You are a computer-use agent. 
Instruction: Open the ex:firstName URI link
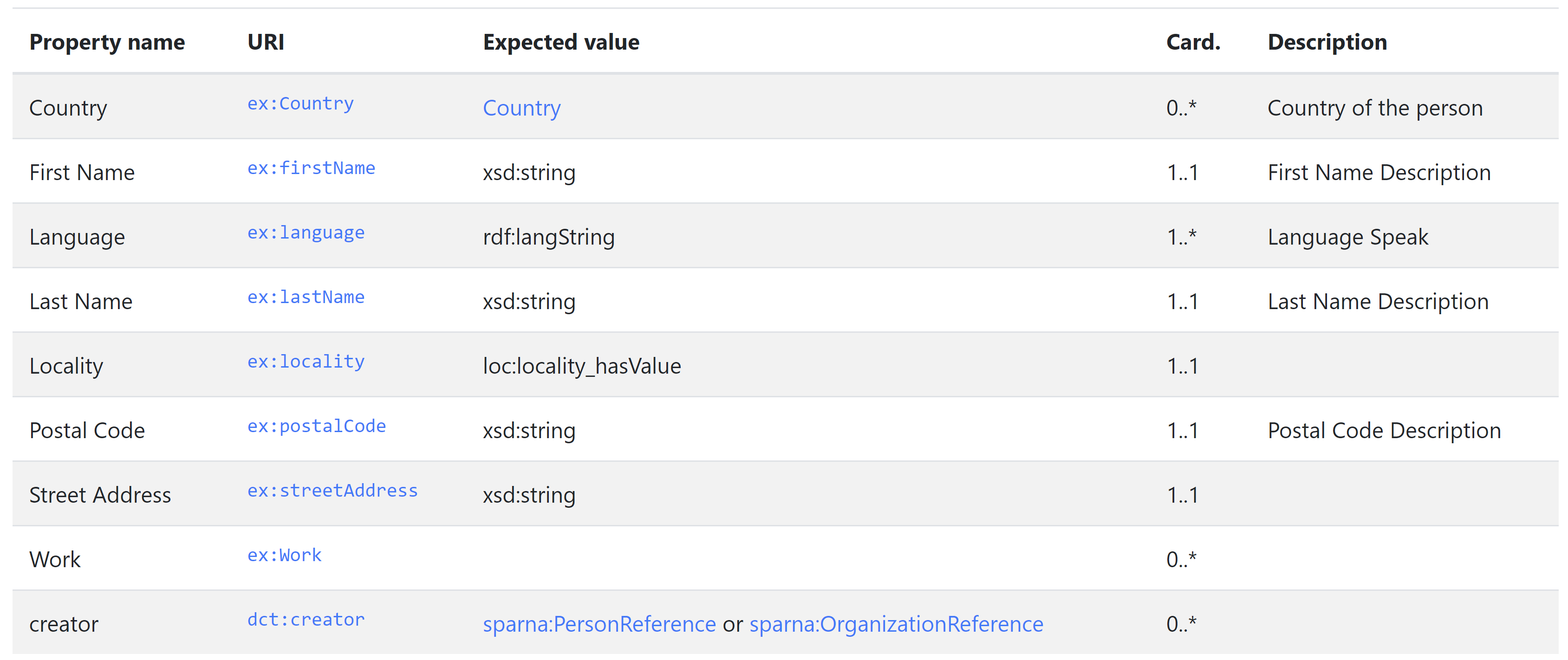coord(311,168)
